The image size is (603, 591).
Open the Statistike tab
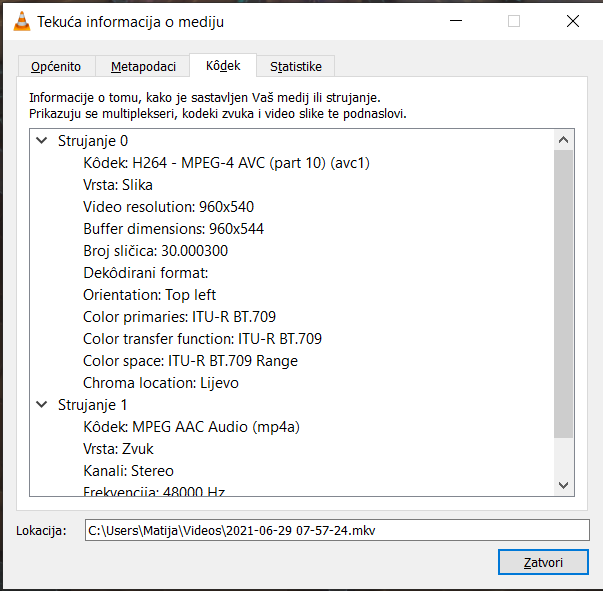tap(295, 67)
